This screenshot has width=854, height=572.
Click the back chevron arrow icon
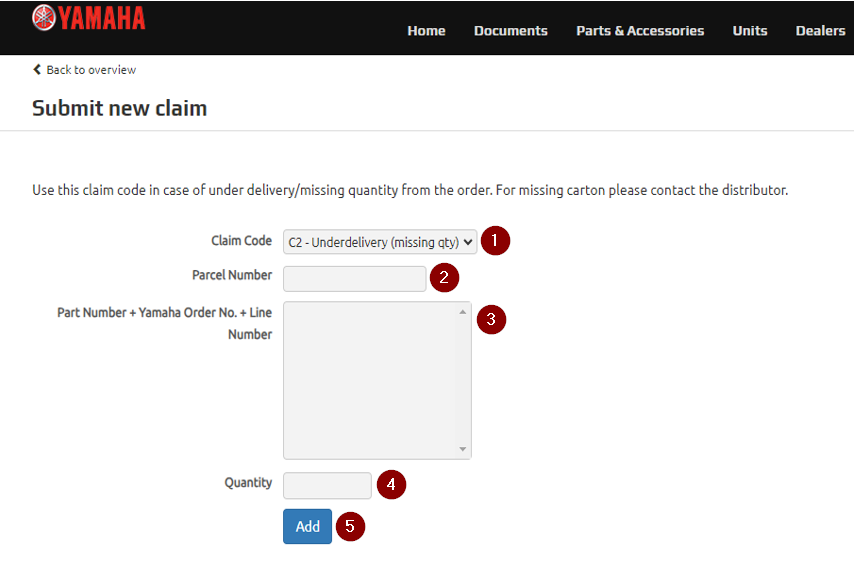pyautogui.click(x=37, y=69)
